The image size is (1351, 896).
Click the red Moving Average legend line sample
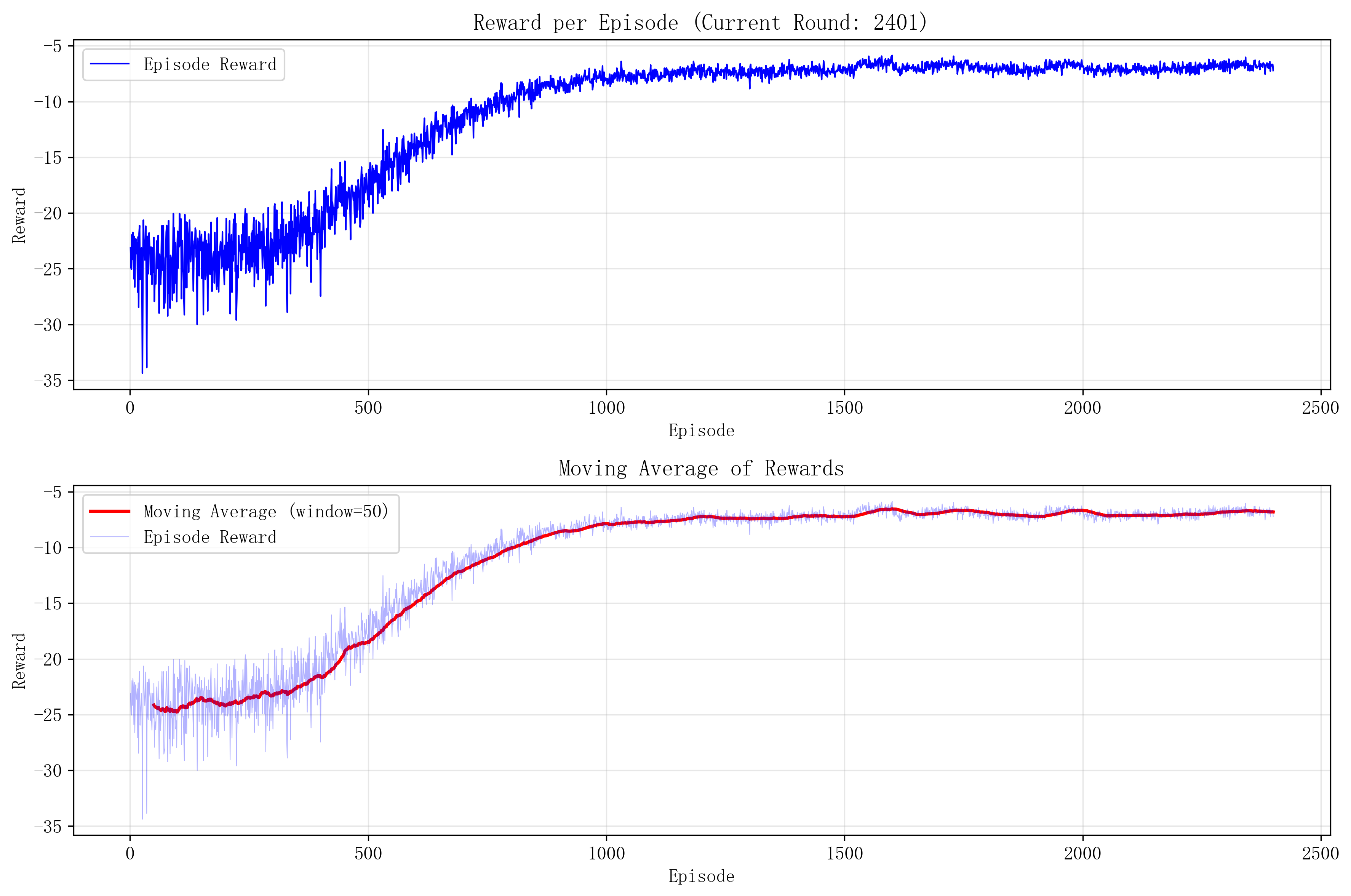tap(110, 511)
